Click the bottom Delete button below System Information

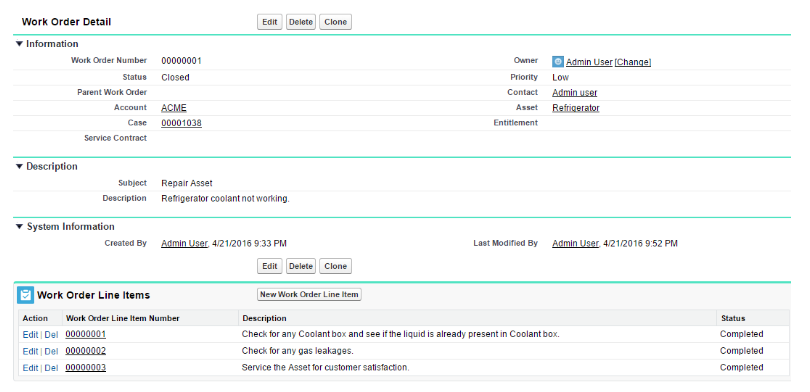click(x=301, y=266)
